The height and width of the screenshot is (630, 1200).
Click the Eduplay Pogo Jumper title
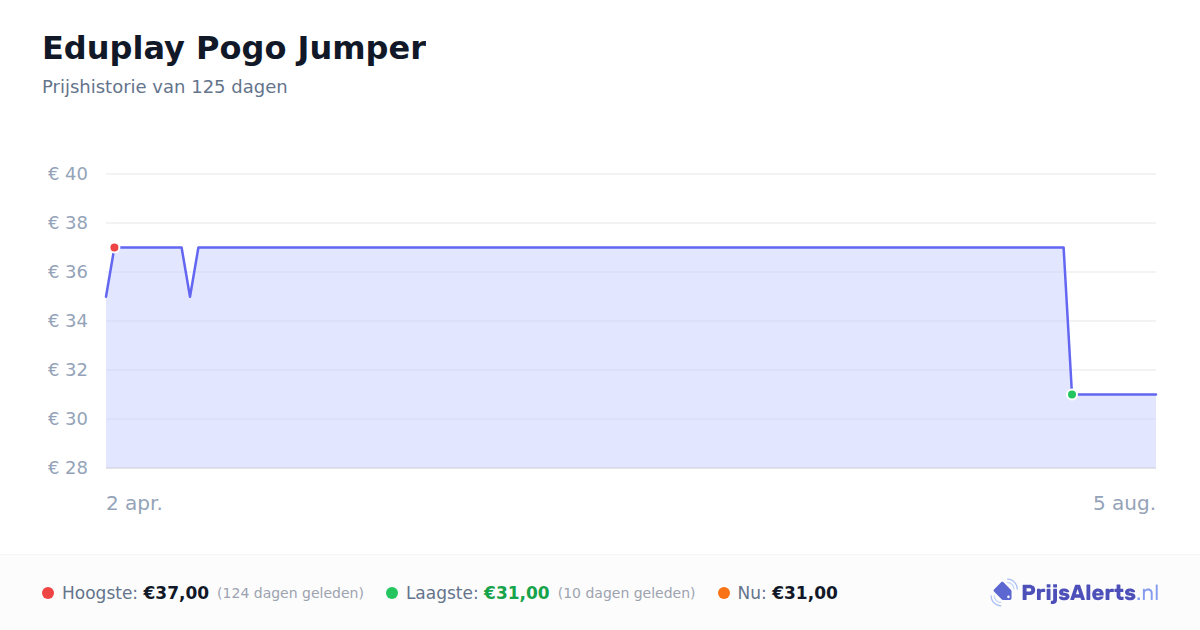(234, 48)
